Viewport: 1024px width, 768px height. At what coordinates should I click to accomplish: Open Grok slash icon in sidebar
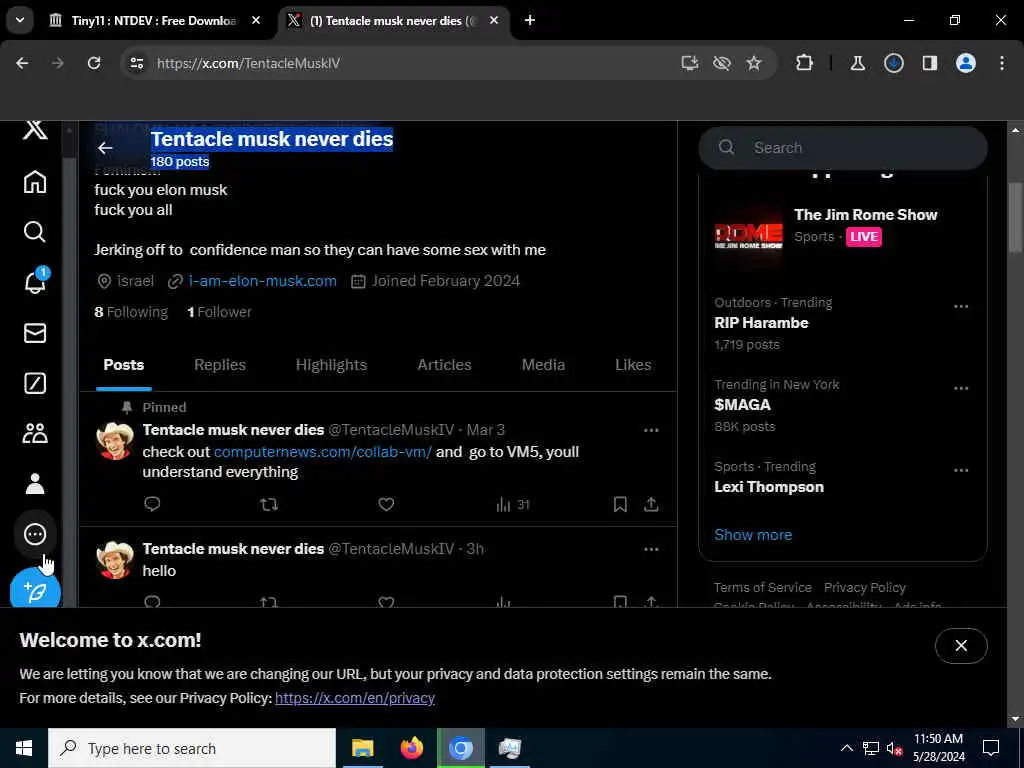coord(35,383)
